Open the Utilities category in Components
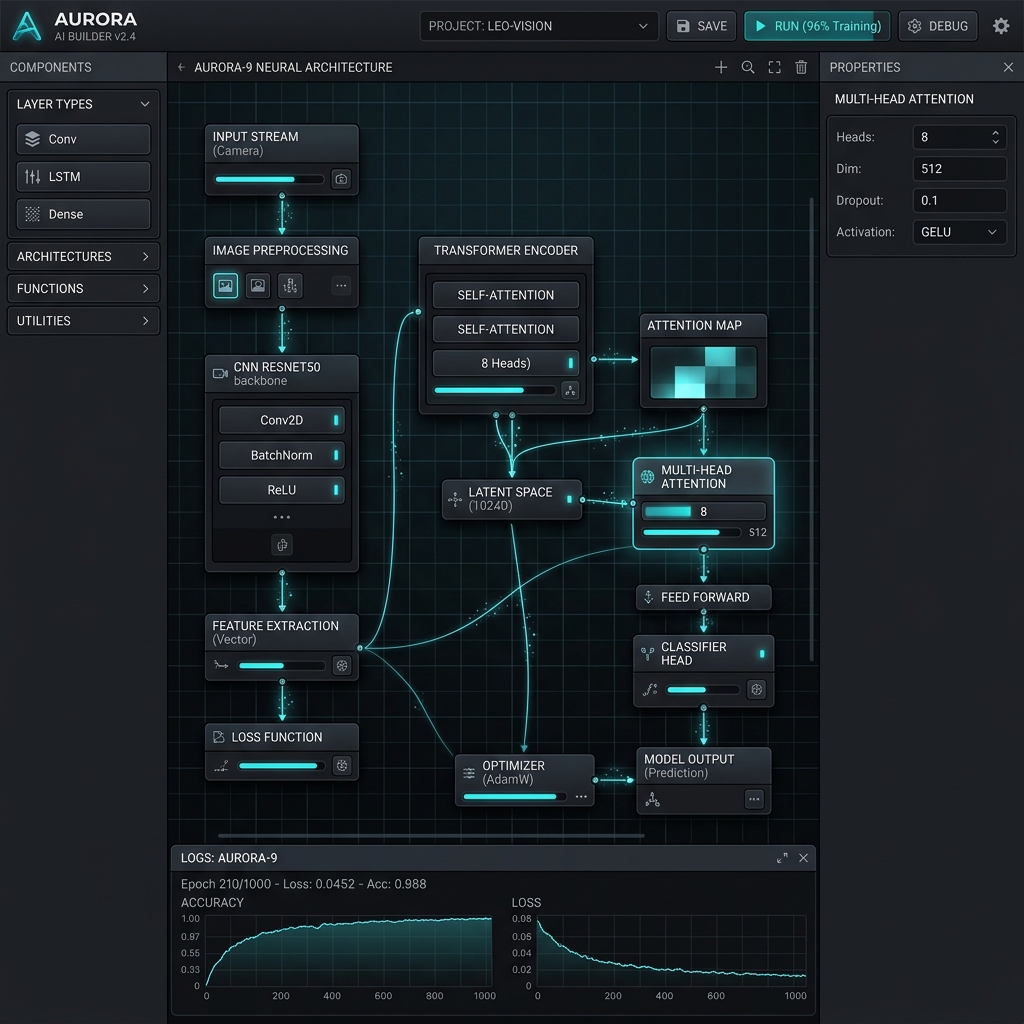The width and height of the screenshot is (1024, 1024). click(x=83, y=320)
